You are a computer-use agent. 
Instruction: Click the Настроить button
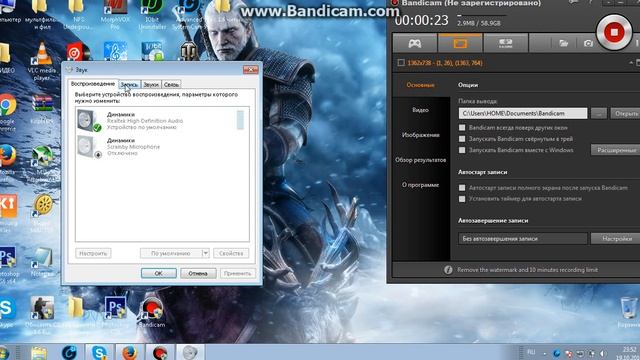(x=93, y=253)
